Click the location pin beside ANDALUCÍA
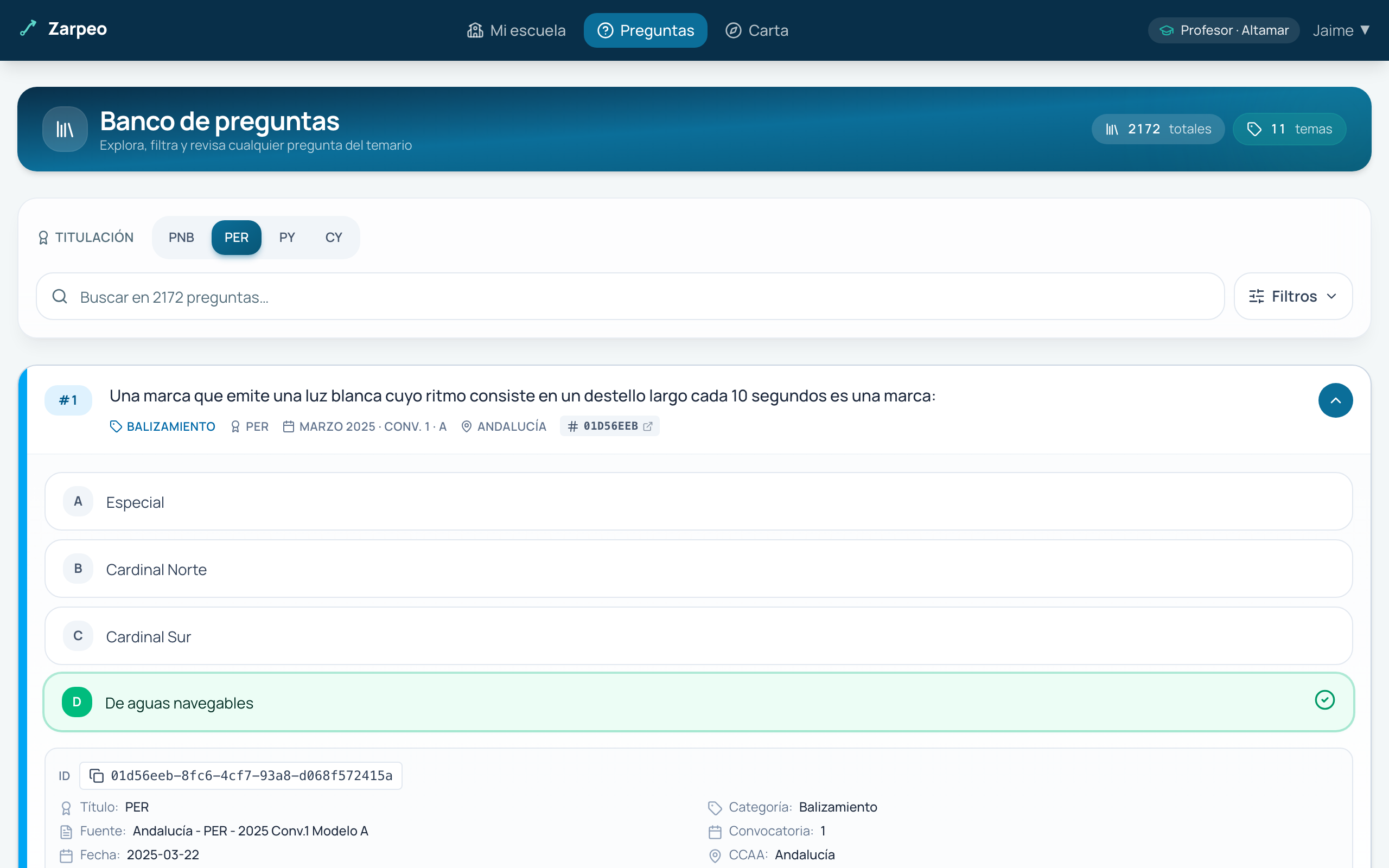The height and width of the screenshot is (868, 1389). (467, 426)
